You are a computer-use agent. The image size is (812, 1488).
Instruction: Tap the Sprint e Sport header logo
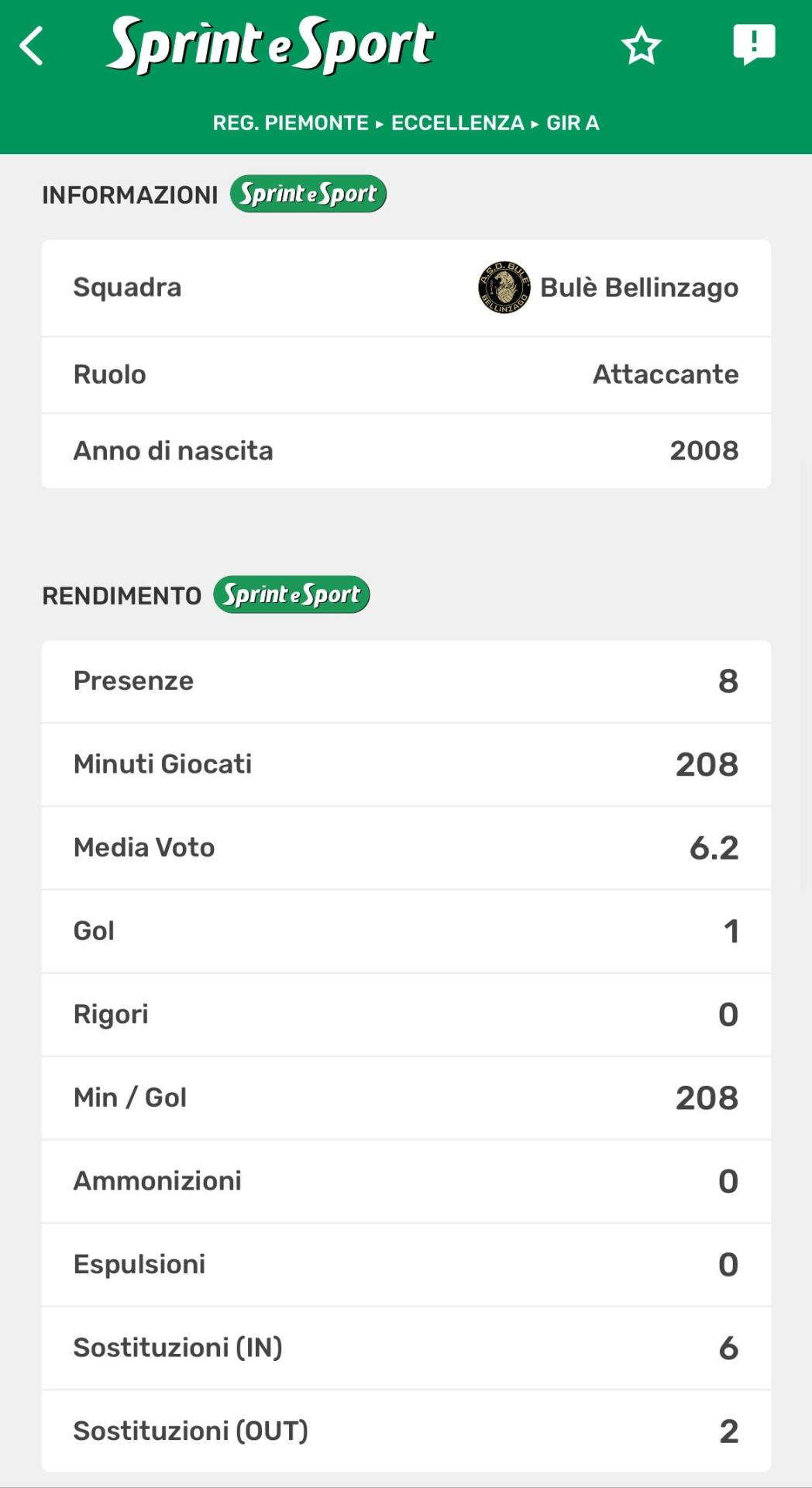(270, 45)
